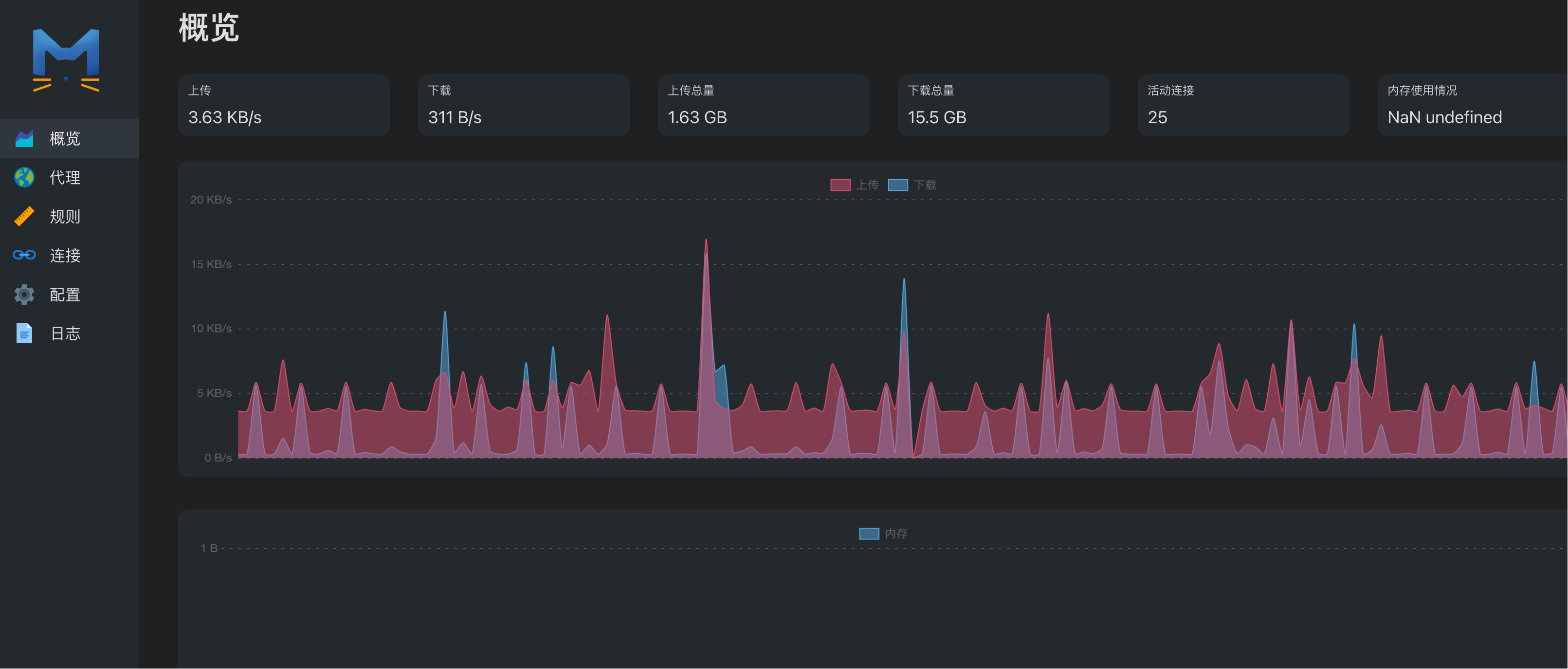The image size is (1568, 669).
Task: Click the chain link connections icon
Action: tap(24, 255)
